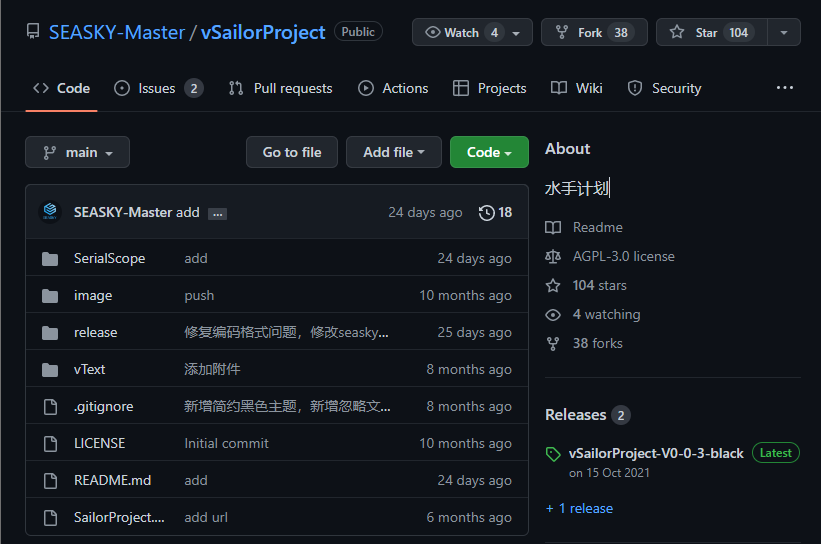Click the .gitignore file icon
Image resolution: width=821 pixels, height=544 pixels.
pyautogui.click(x=50, y=407)
